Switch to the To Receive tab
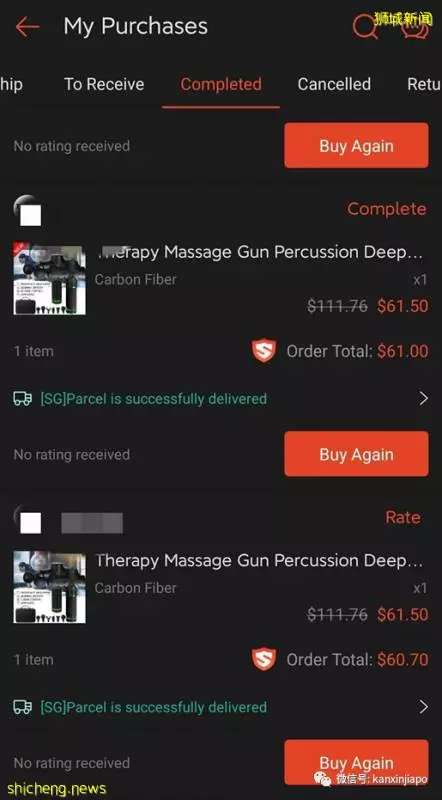The height and width of the screenshot is (800, 442). [x=104, y=84]
